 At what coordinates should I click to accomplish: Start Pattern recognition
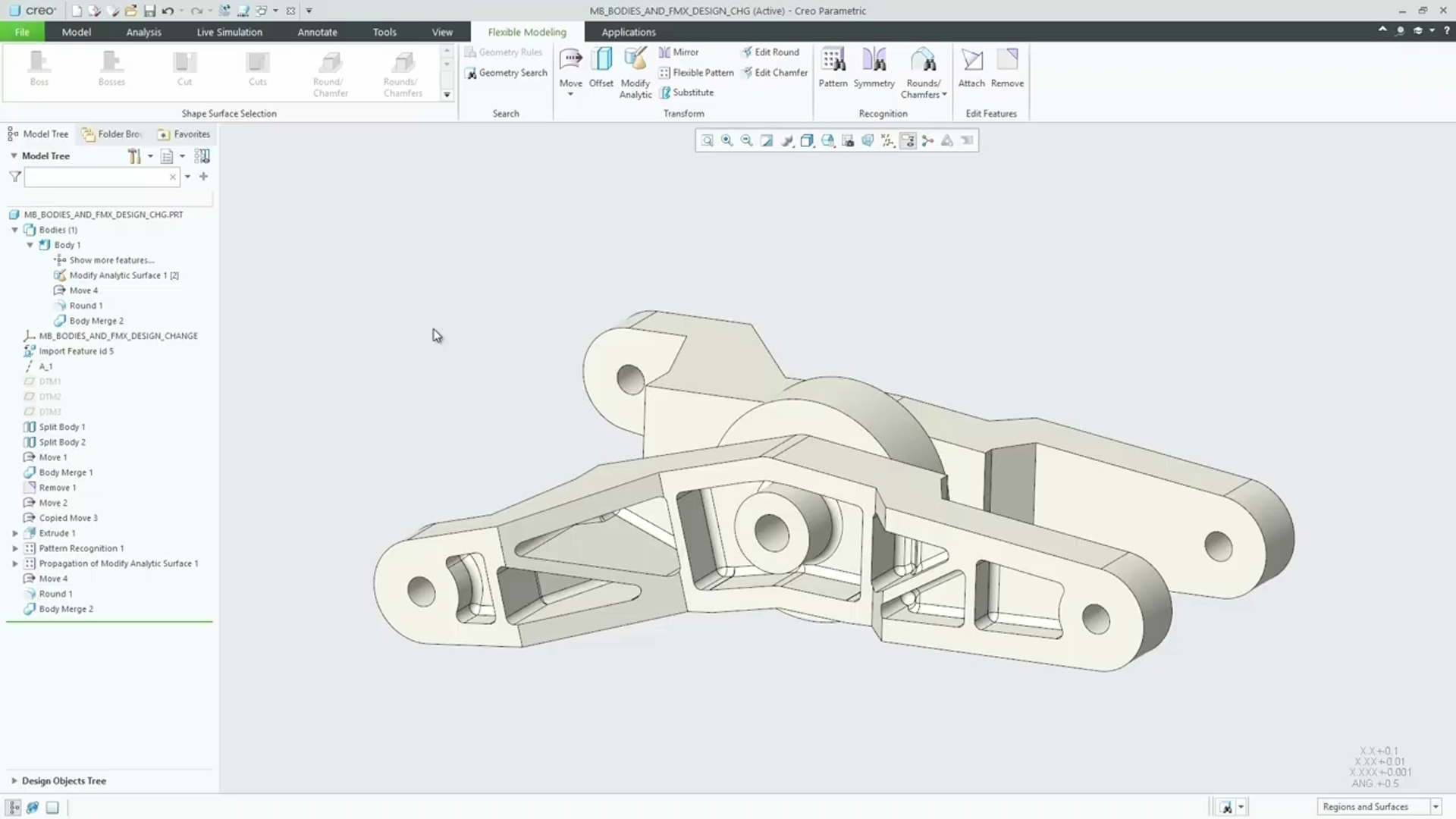tap(833, 67)
